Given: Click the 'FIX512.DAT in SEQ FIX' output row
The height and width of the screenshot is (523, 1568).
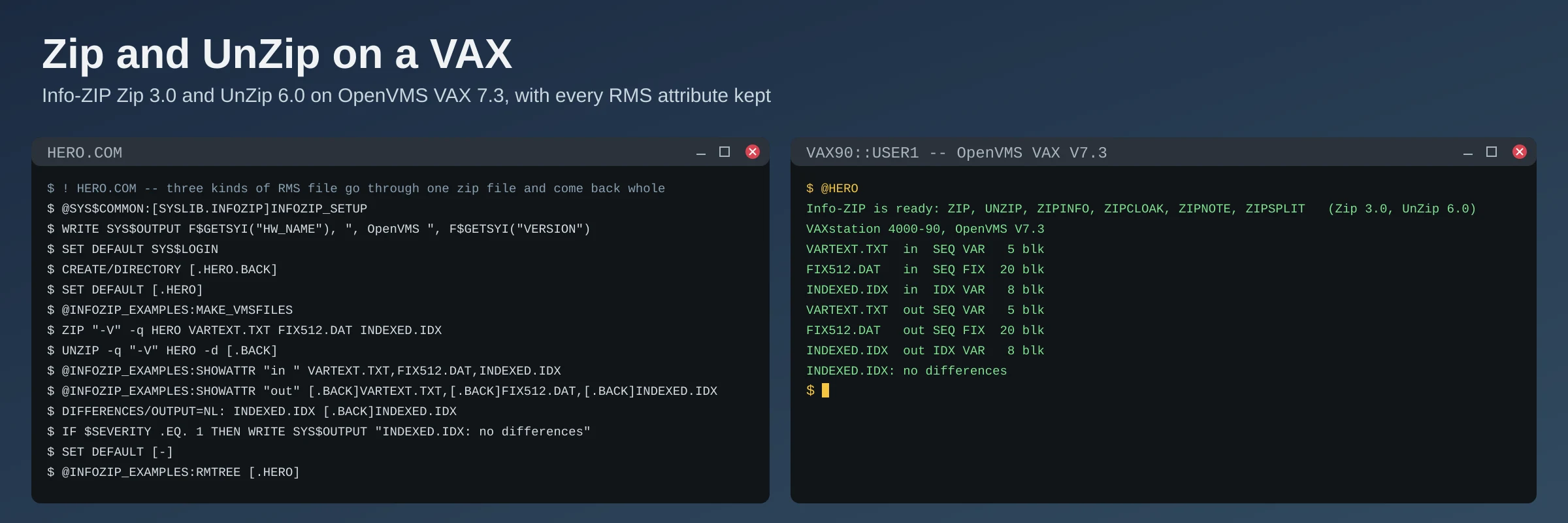Looking at the screenshot, I should tap(925, 269).
